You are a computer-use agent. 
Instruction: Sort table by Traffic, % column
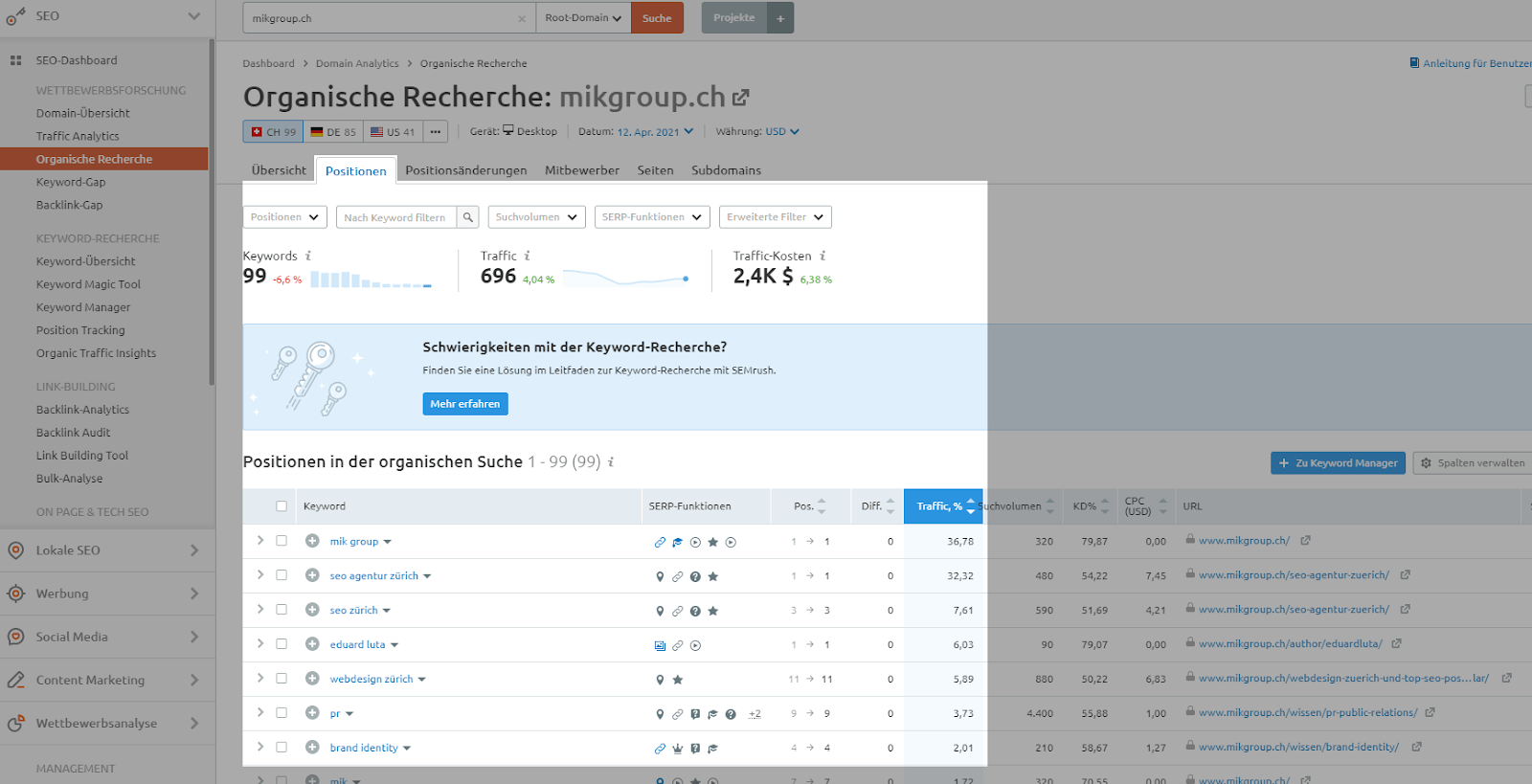click(x=944, y=506)
